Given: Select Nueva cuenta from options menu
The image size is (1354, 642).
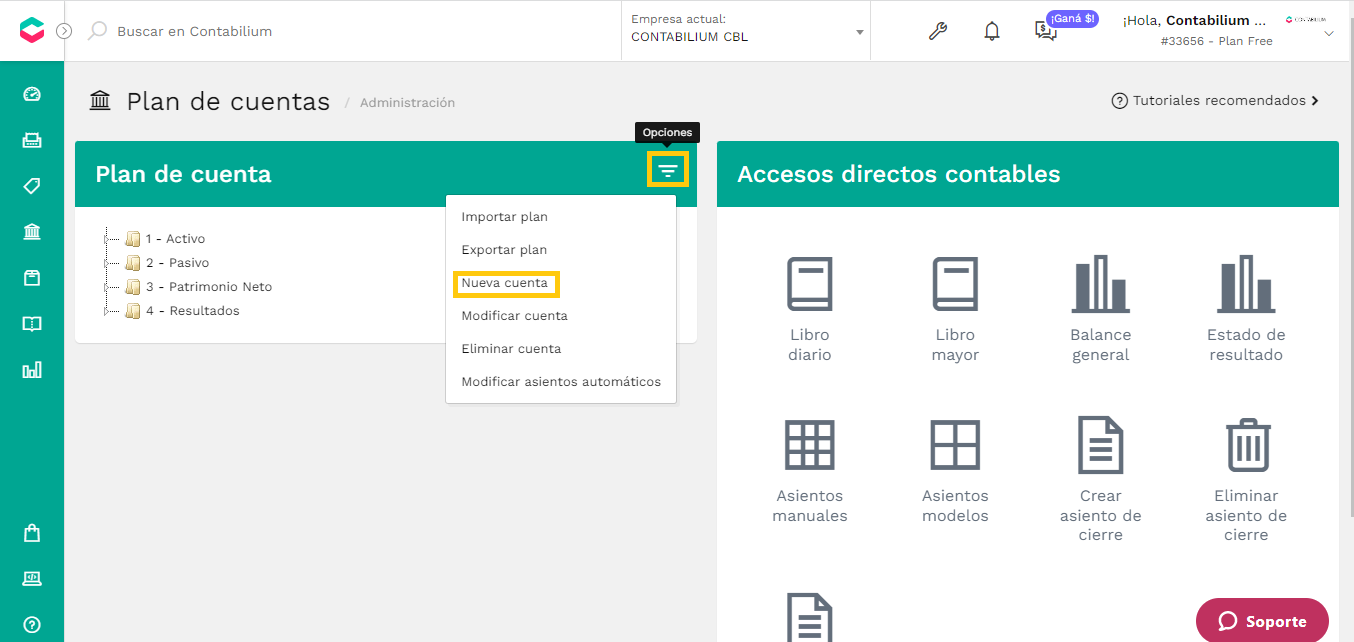Looking at the screenshot, I should pyautogui.click(x=505, y=283).
